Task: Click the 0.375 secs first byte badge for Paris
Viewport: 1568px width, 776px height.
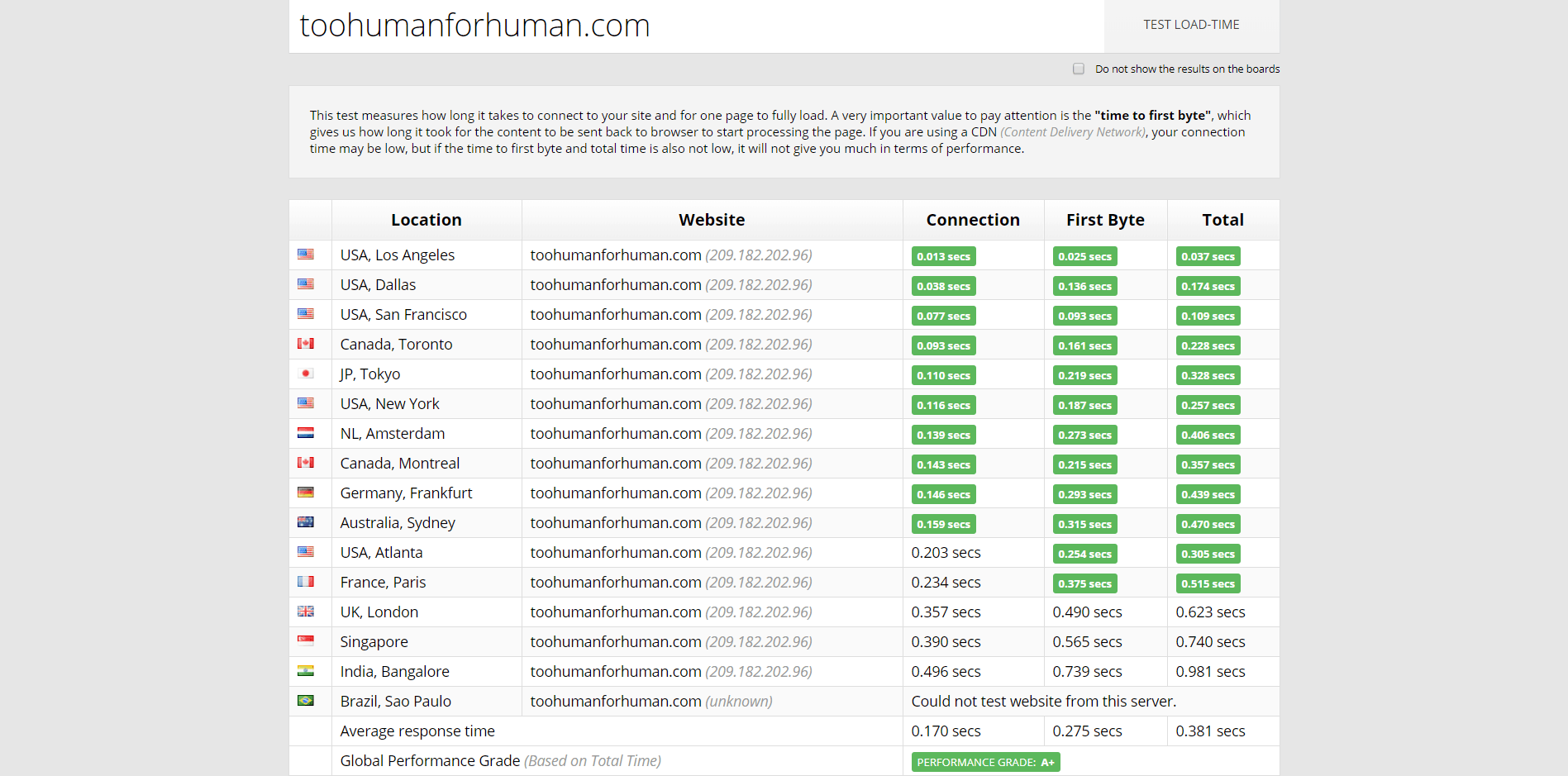Action: [1084, 583]
